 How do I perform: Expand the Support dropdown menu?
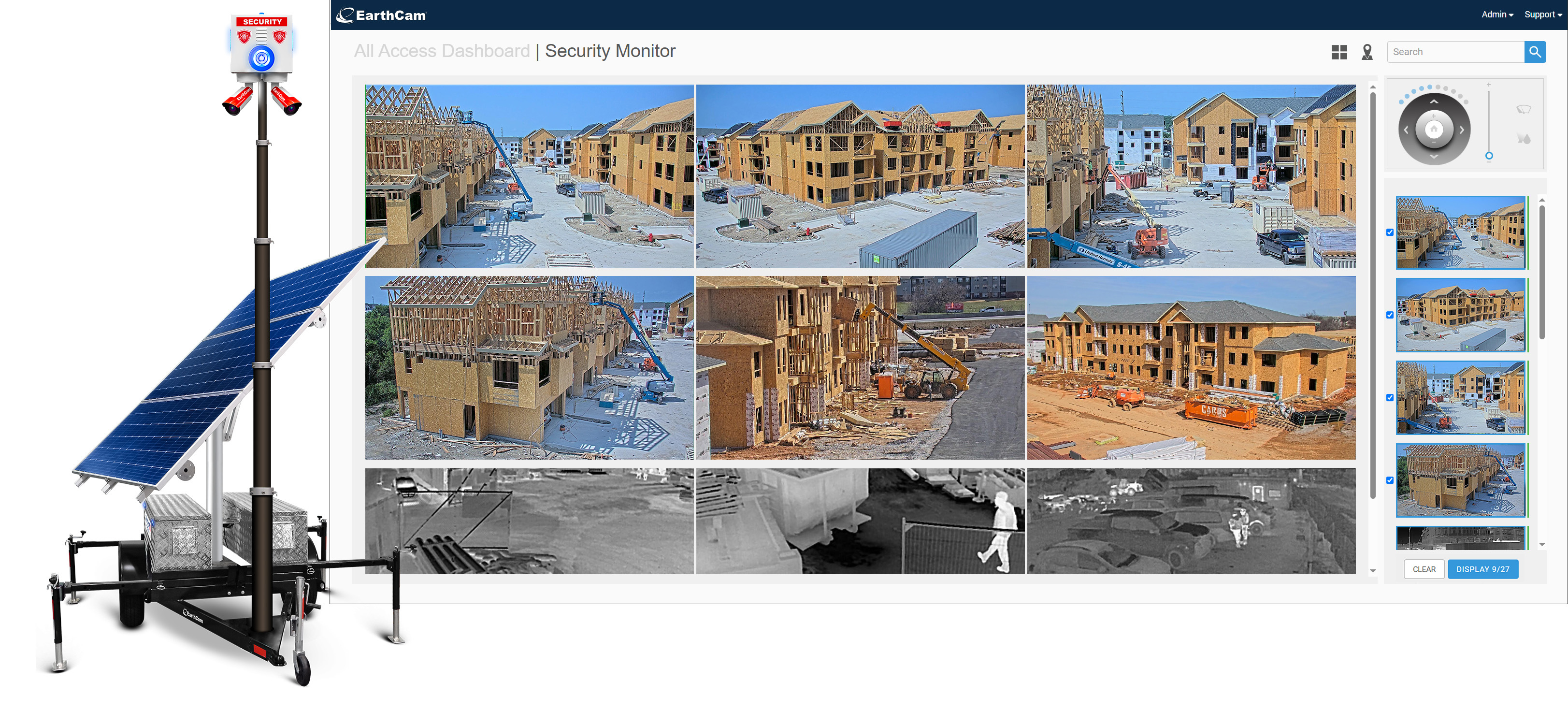coord(1542,14)
